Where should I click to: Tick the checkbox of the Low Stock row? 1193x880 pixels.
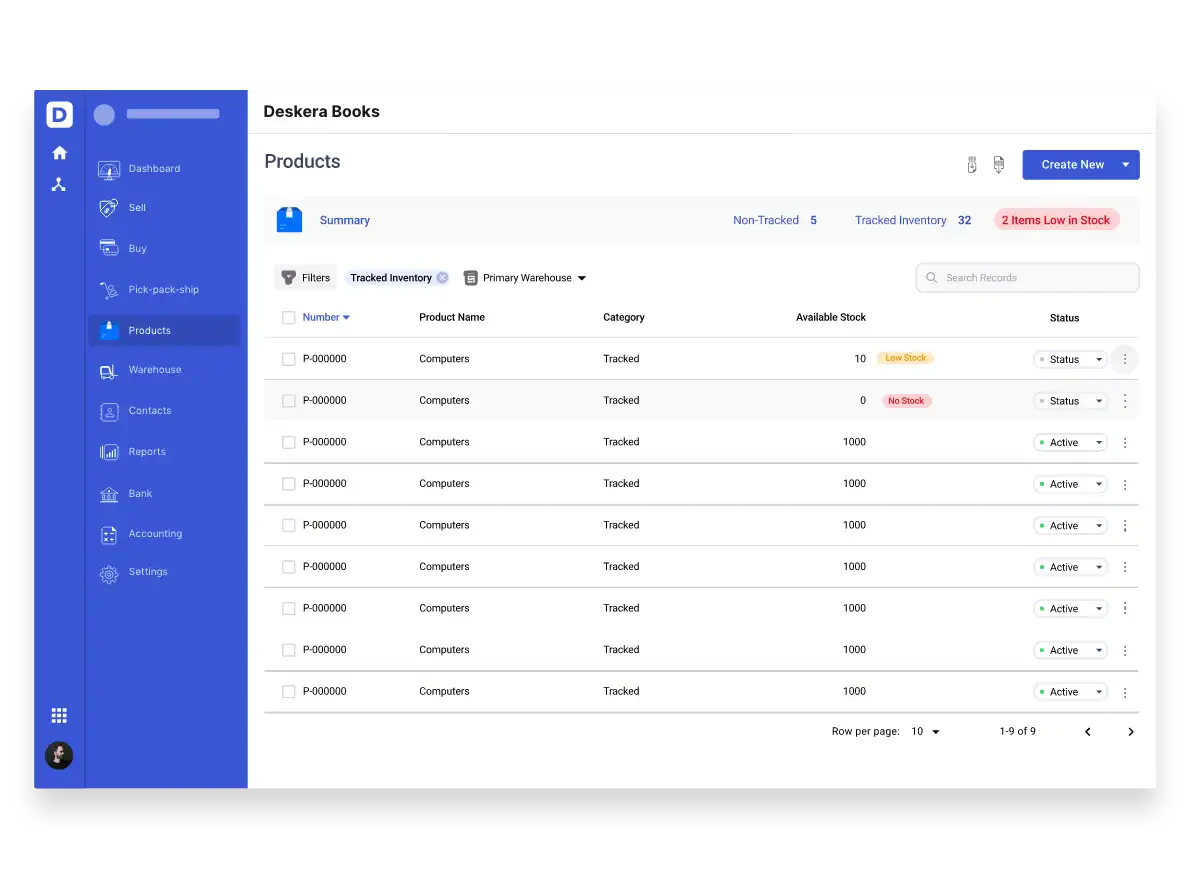(288, 359)
